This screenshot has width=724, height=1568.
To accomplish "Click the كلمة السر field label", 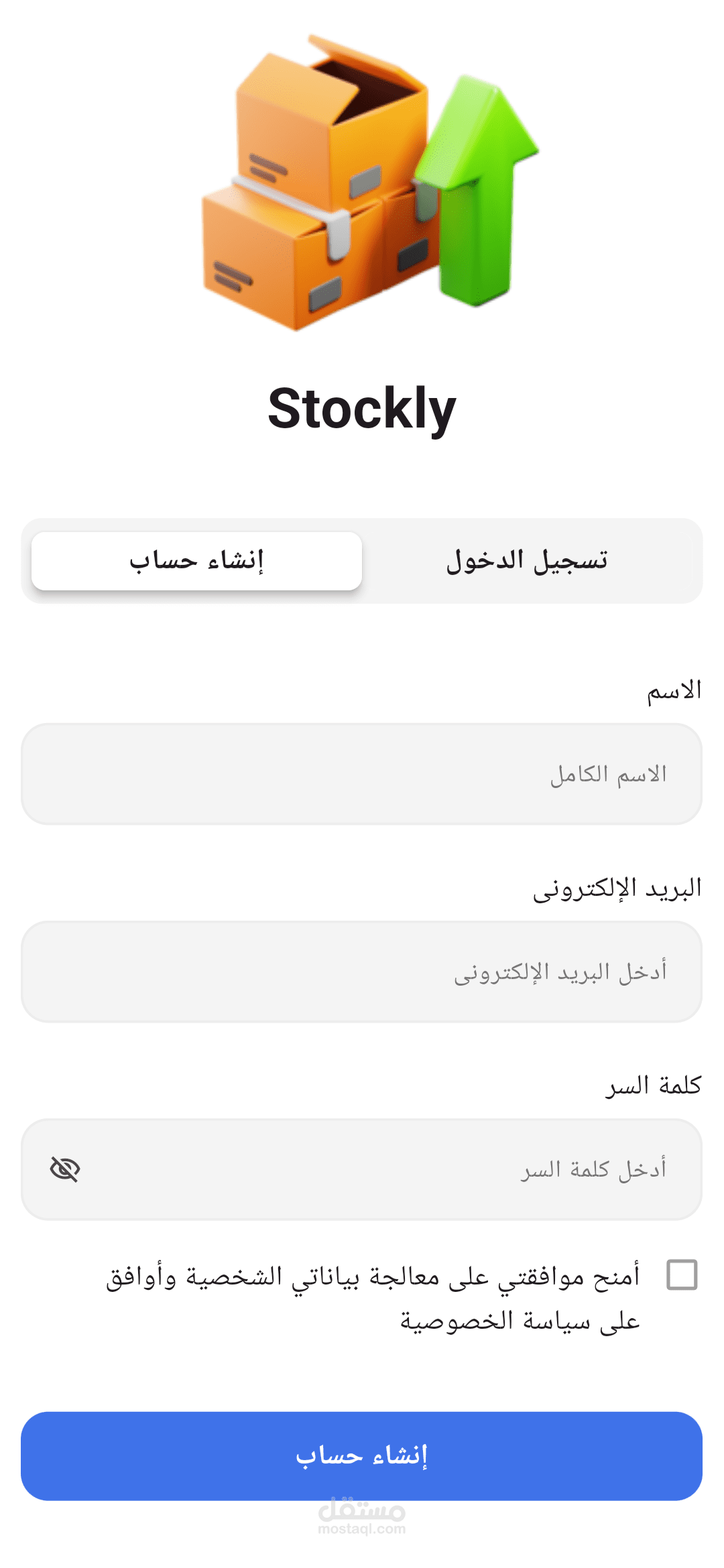I will [x=654, y=1086].
